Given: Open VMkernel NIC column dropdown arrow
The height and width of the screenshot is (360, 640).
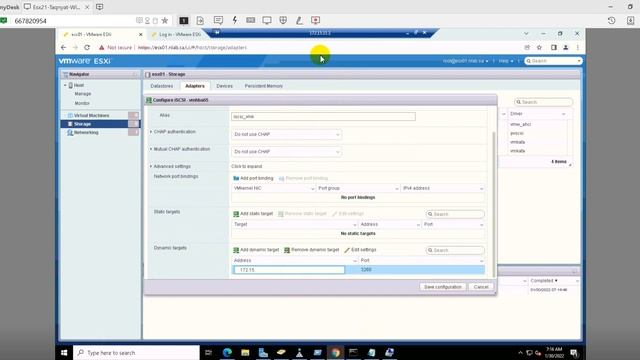Looking at the screenshot, I should [312, 189].
